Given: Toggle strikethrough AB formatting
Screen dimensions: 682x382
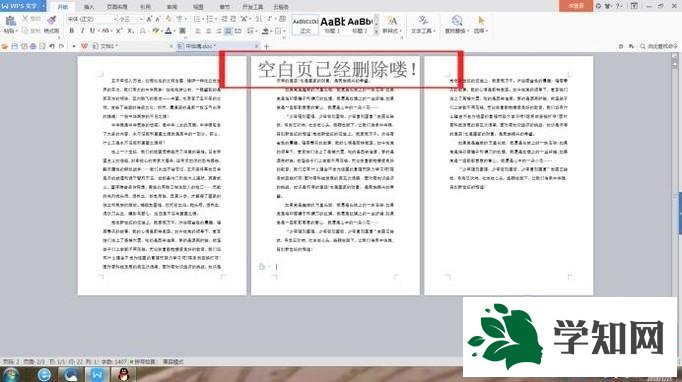Looking at the screenshot, I should point(105,31).
